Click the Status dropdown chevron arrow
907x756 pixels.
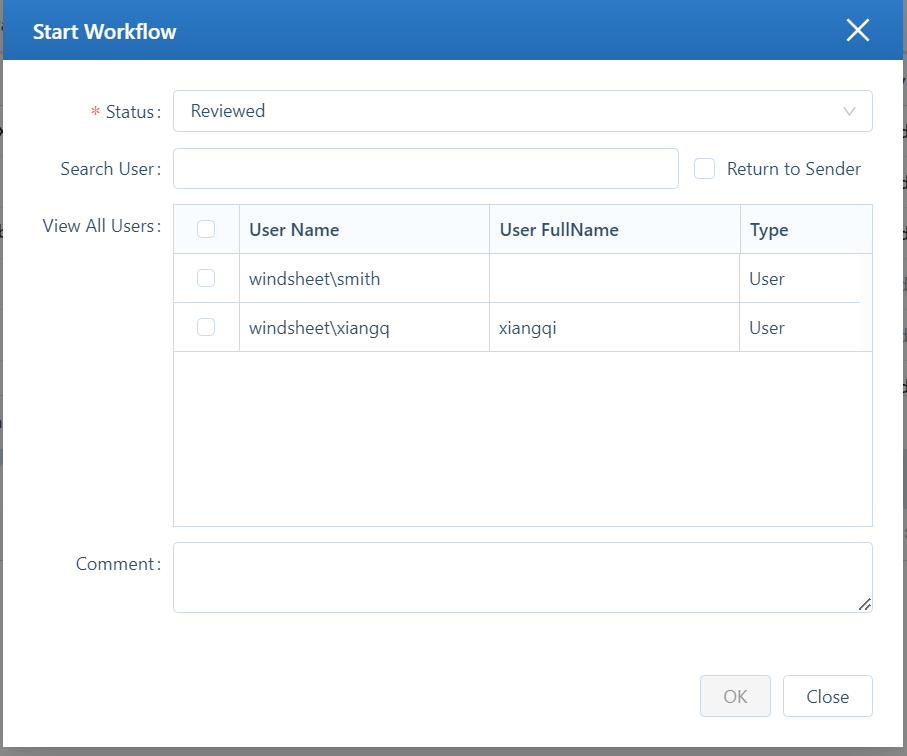[849, 111]
